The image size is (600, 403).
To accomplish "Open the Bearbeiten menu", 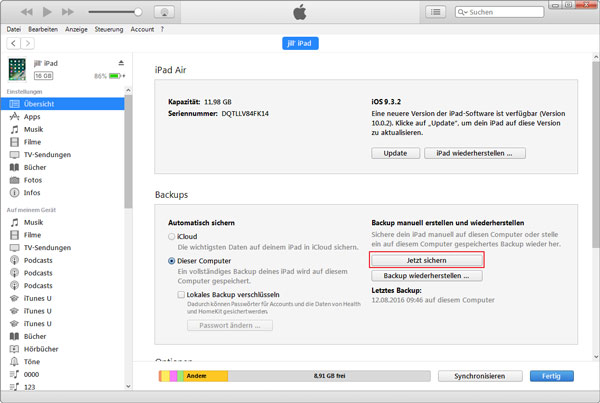I will click(43, 29).
